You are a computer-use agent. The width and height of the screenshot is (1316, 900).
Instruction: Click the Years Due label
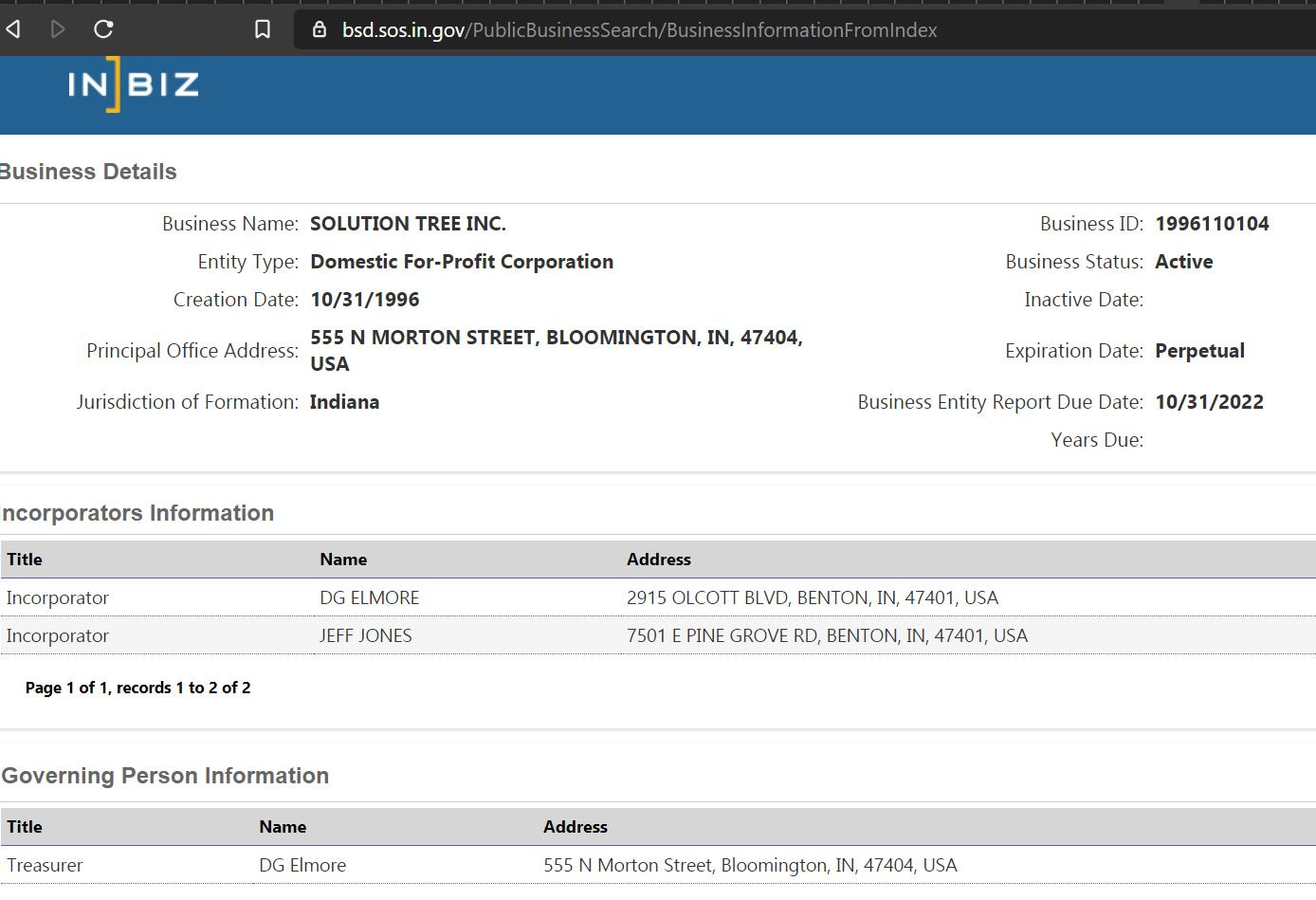point(1097,440)
